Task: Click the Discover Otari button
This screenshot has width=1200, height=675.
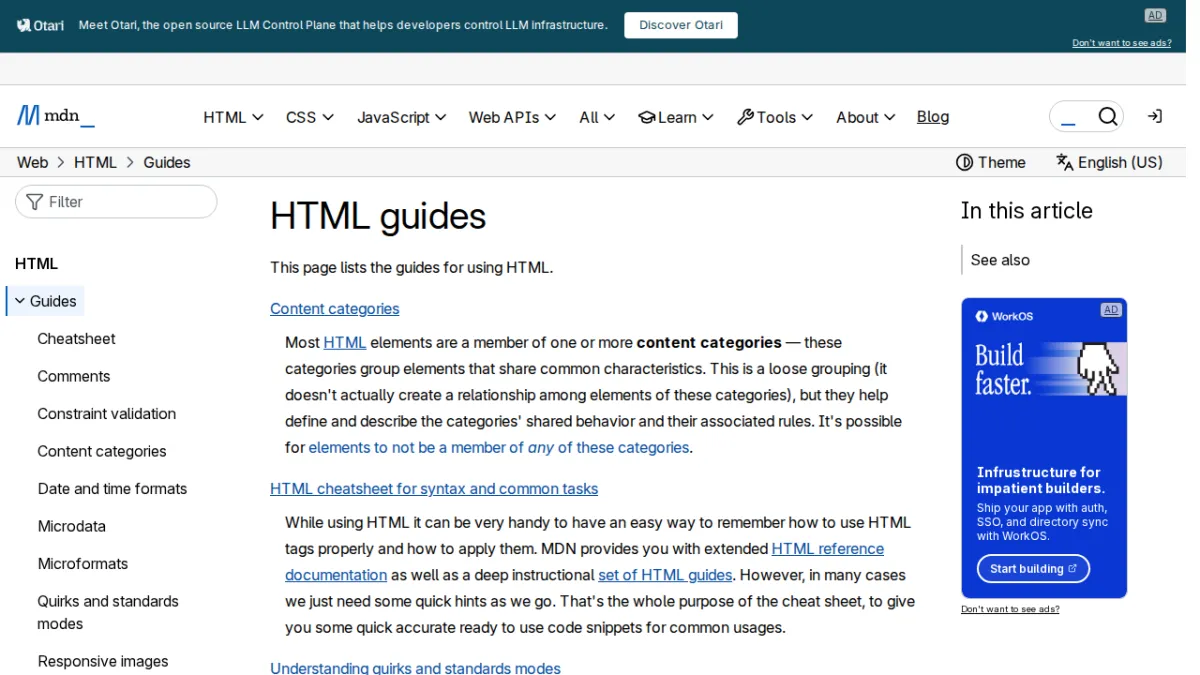Action: click(681, 25)
